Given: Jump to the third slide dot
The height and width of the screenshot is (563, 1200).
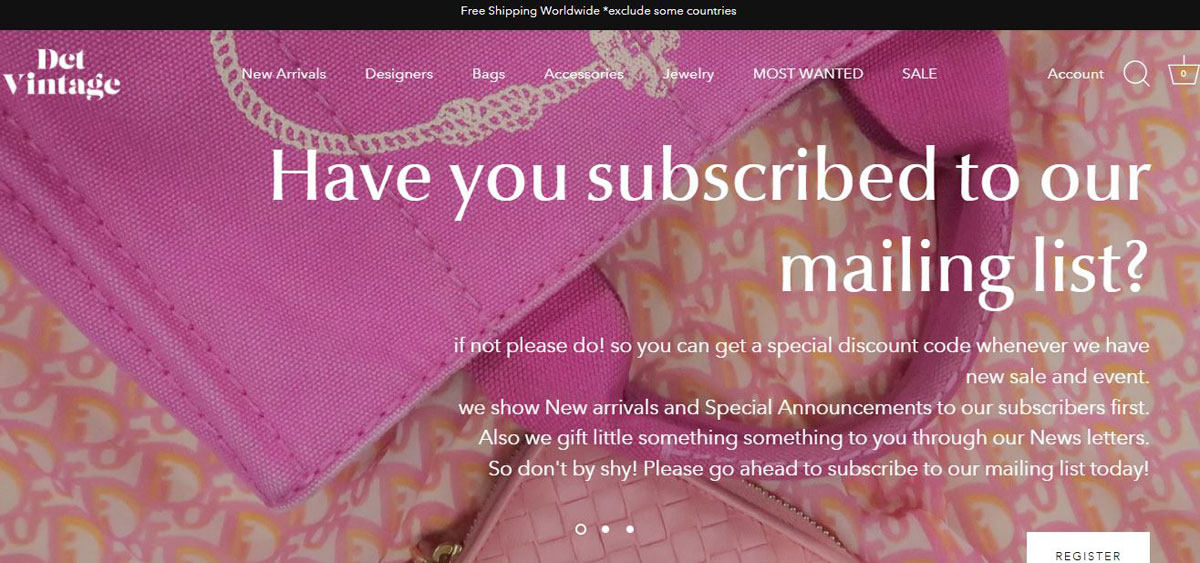Looking at the screenshot, I should (x=630, y=529).
